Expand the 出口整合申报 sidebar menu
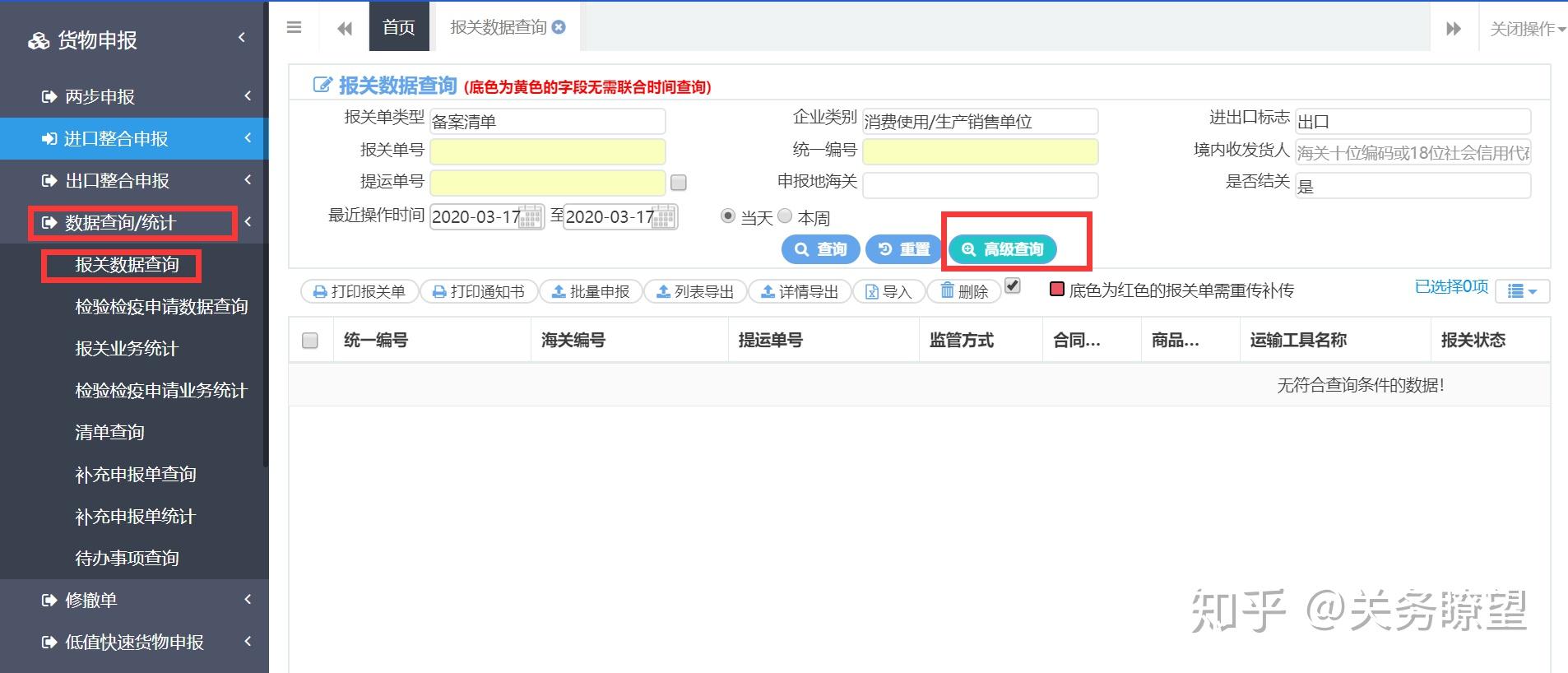 pyautogui.click(x=134, y=180)
